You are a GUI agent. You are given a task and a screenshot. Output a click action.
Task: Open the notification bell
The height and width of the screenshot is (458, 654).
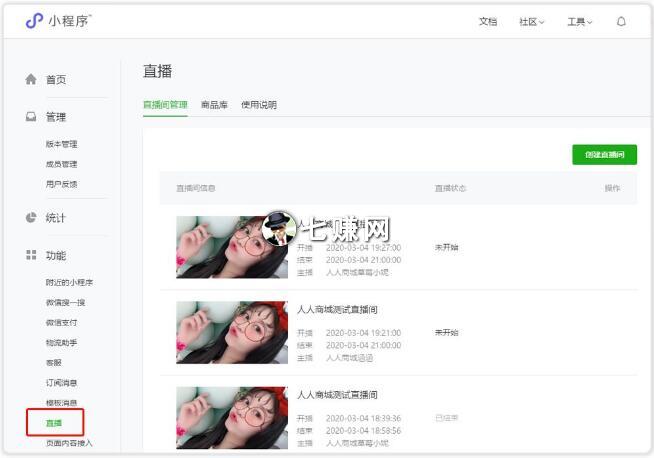click(x=621, y=21)
